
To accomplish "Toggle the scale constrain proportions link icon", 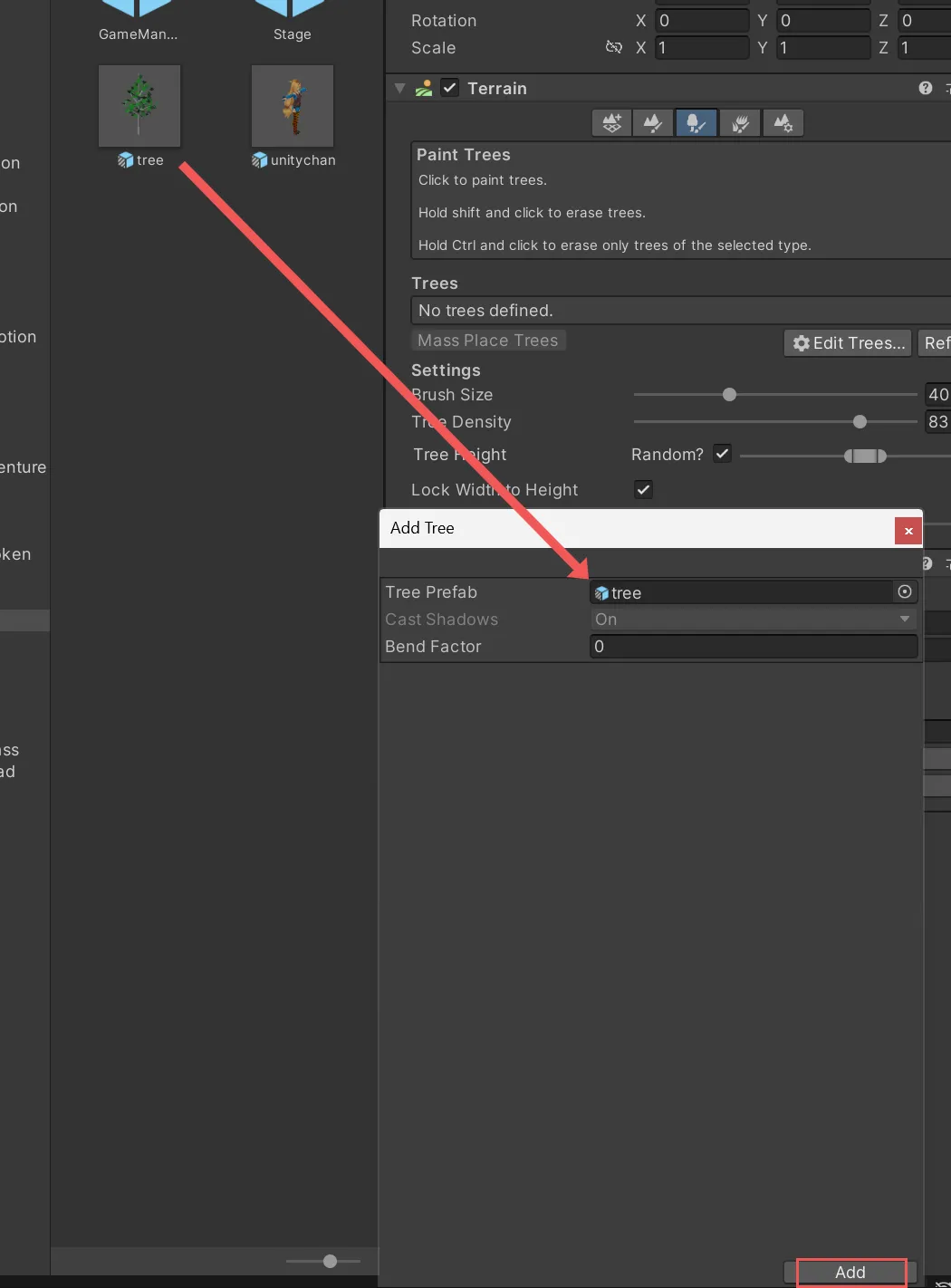I will 613,47.
